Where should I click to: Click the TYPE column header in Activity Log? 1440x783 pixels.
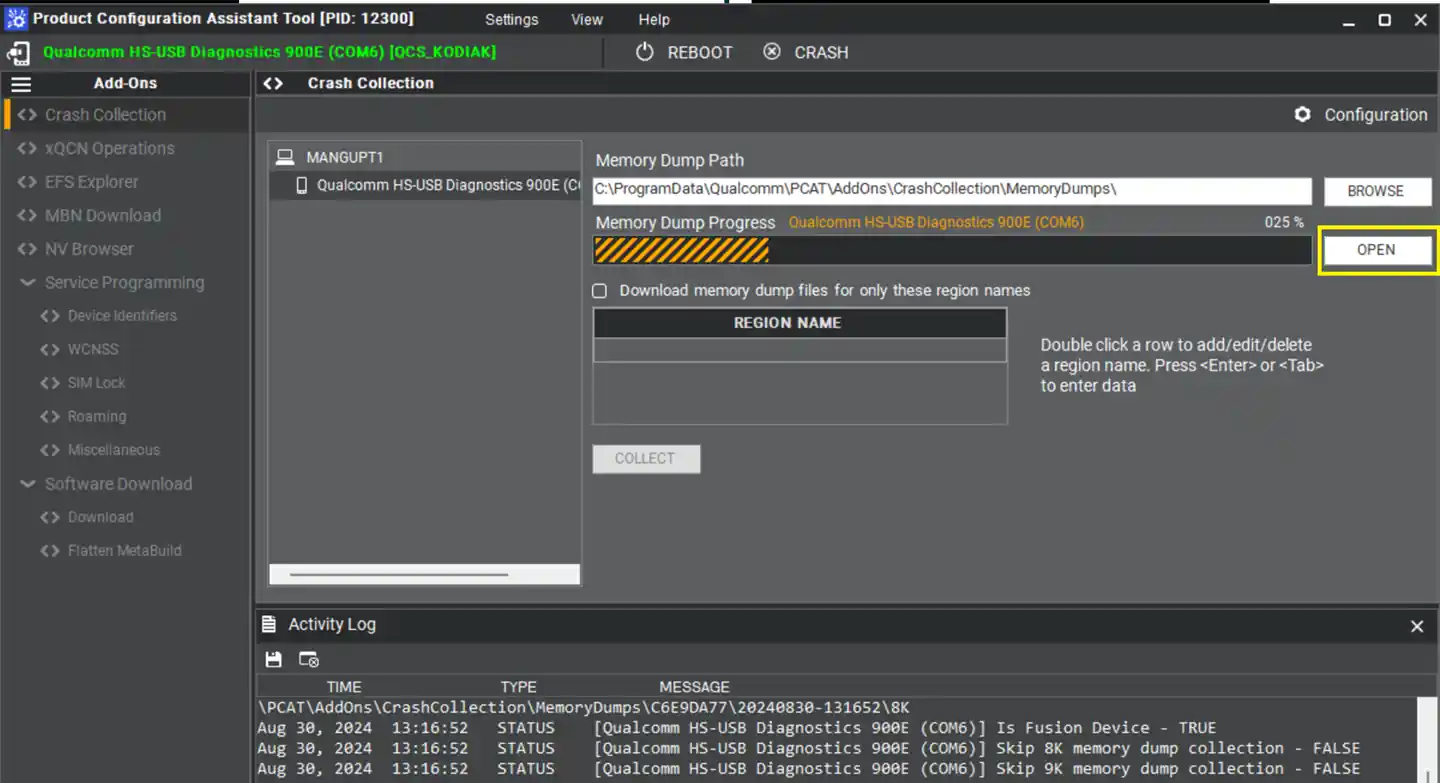[518, 687]
